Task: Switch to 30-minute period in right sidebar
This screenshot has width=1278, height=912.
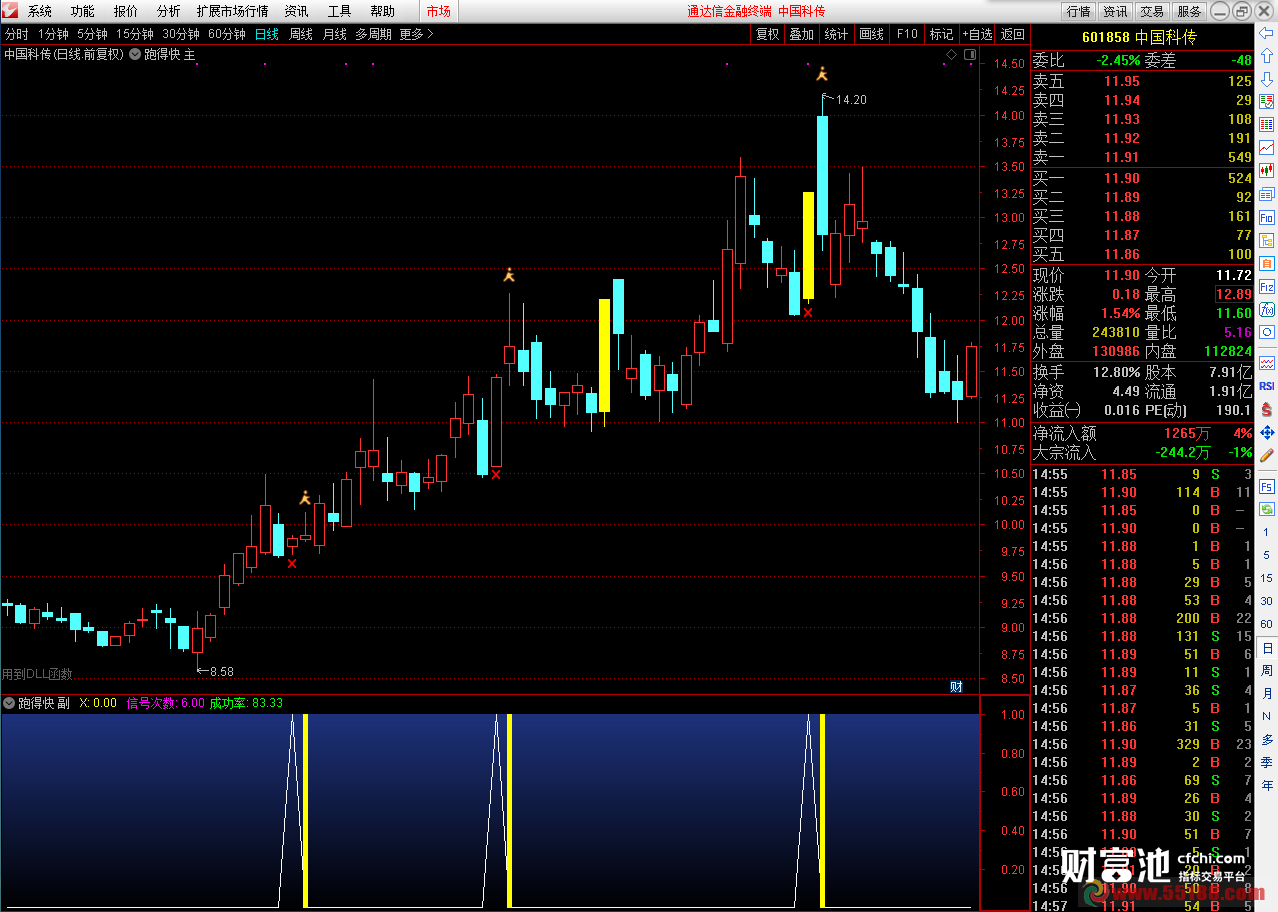Action: (1267, 601)
